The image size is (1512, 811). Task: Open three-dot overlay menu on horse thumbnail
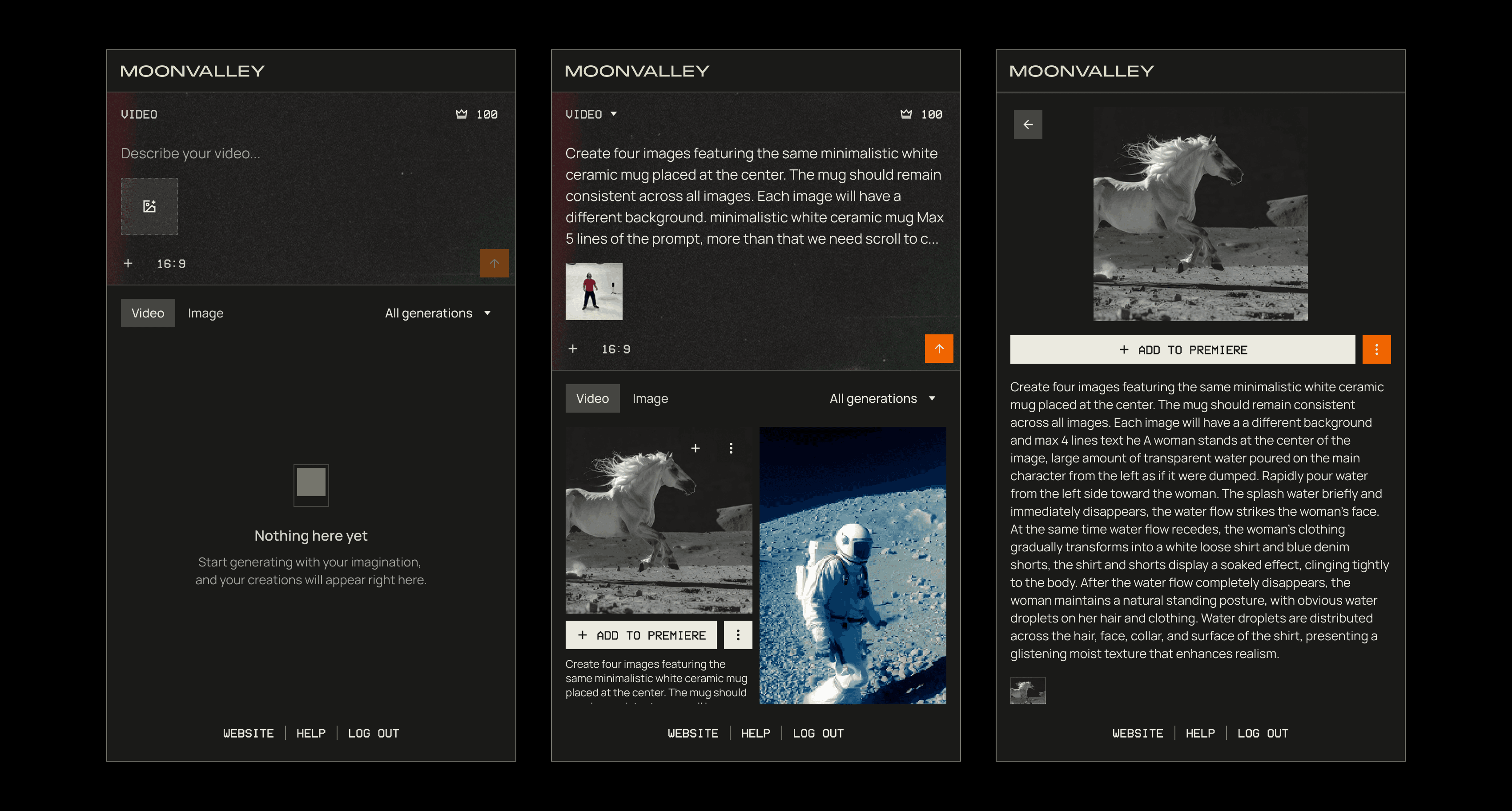[x=731, y=448]
